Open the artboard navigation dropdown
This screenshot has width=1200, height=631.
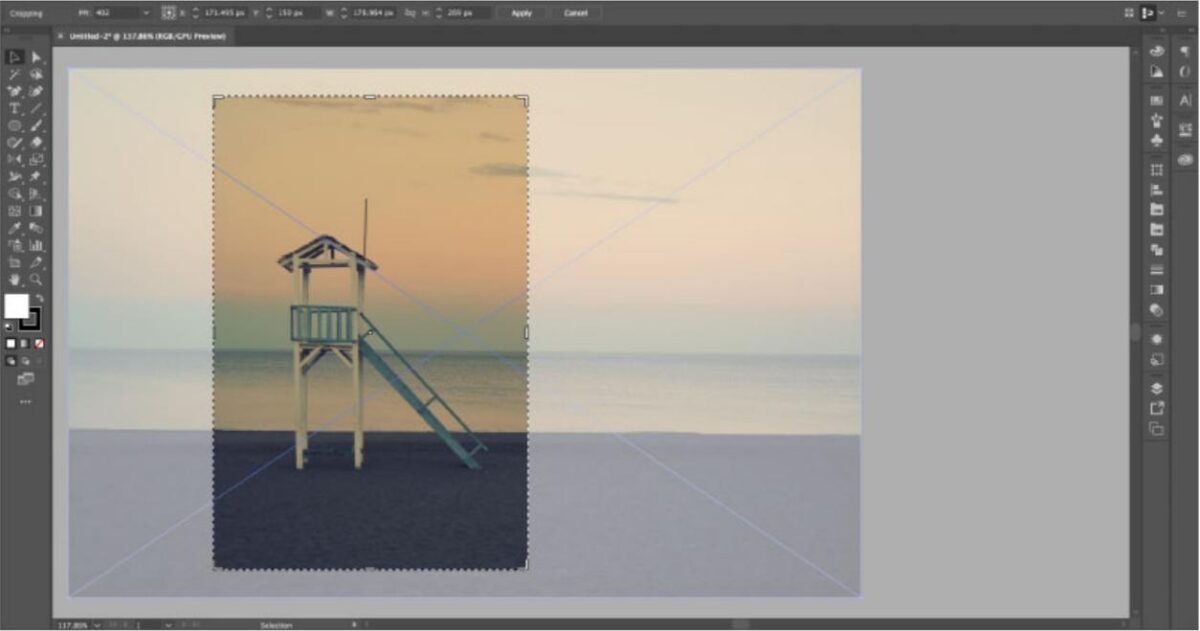166,625
